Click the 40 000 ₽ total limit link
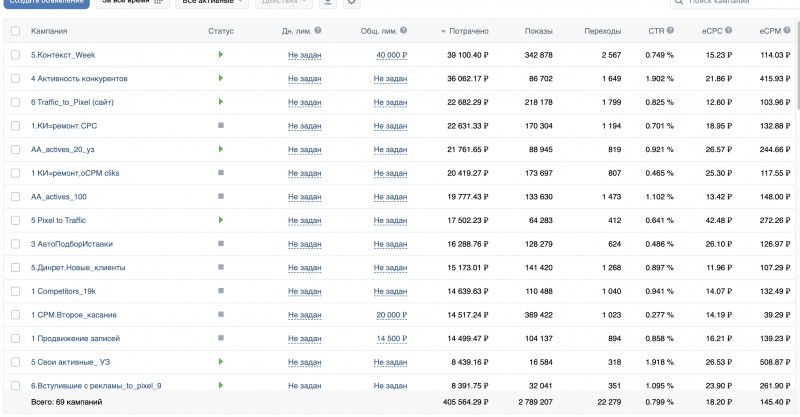800x417 pixels. click(x=391, y=54)
